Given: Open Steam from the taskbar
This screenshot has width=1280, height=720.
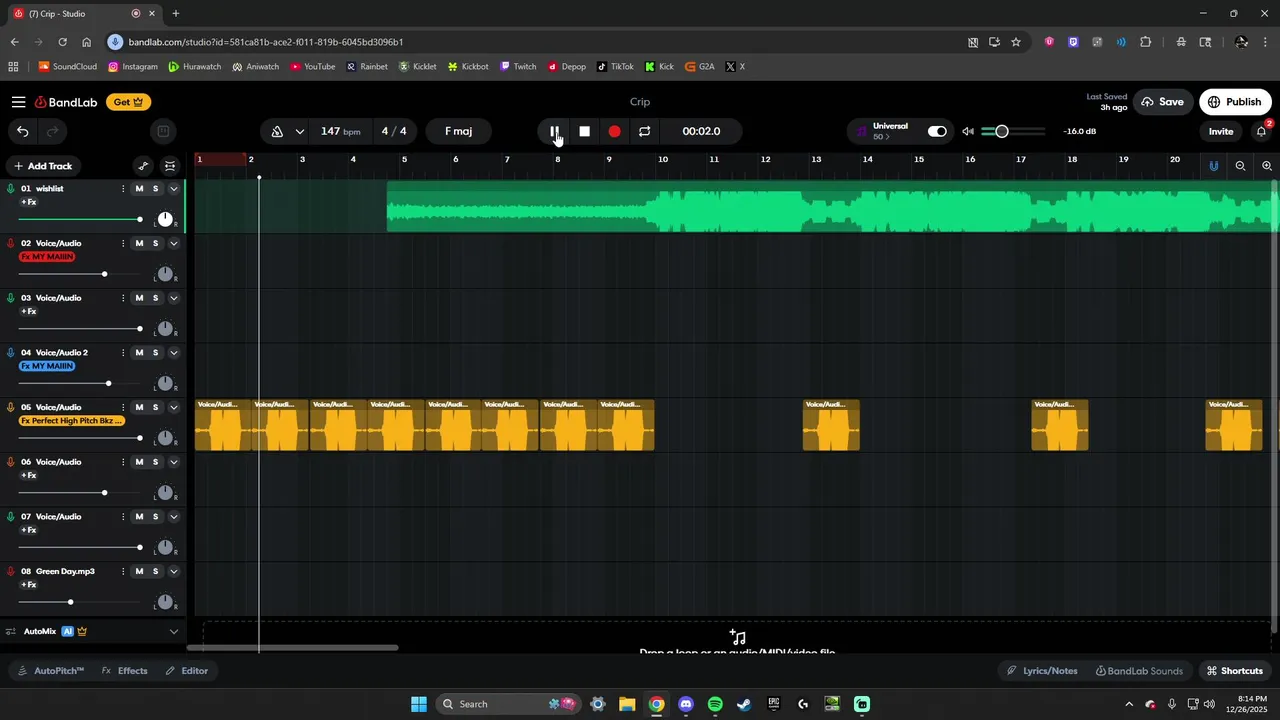Looking at the screenshot, I should [744, 704].
